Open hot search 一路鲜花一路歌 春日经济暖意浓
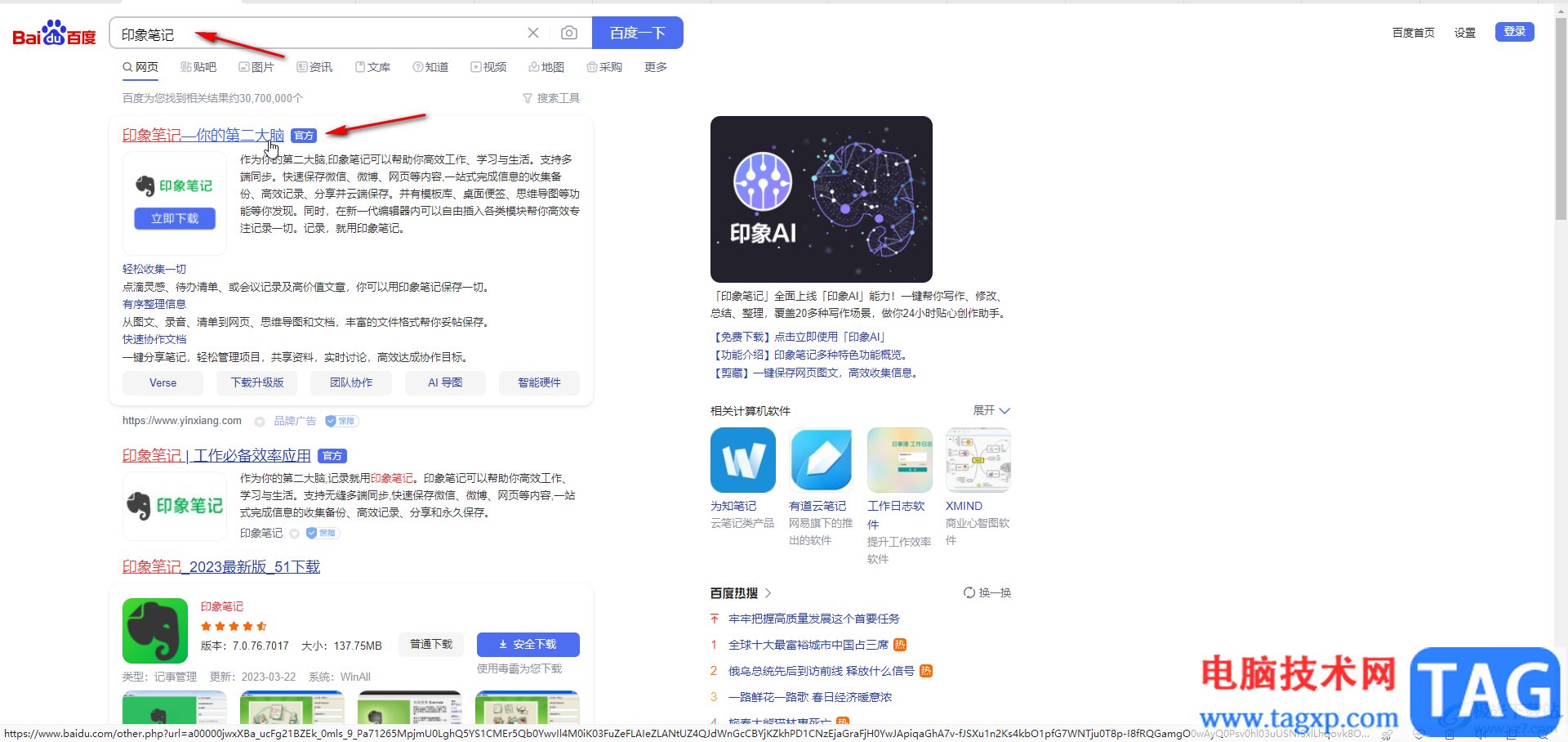The width and height of the screenshot is (1568, 742). 810,697
